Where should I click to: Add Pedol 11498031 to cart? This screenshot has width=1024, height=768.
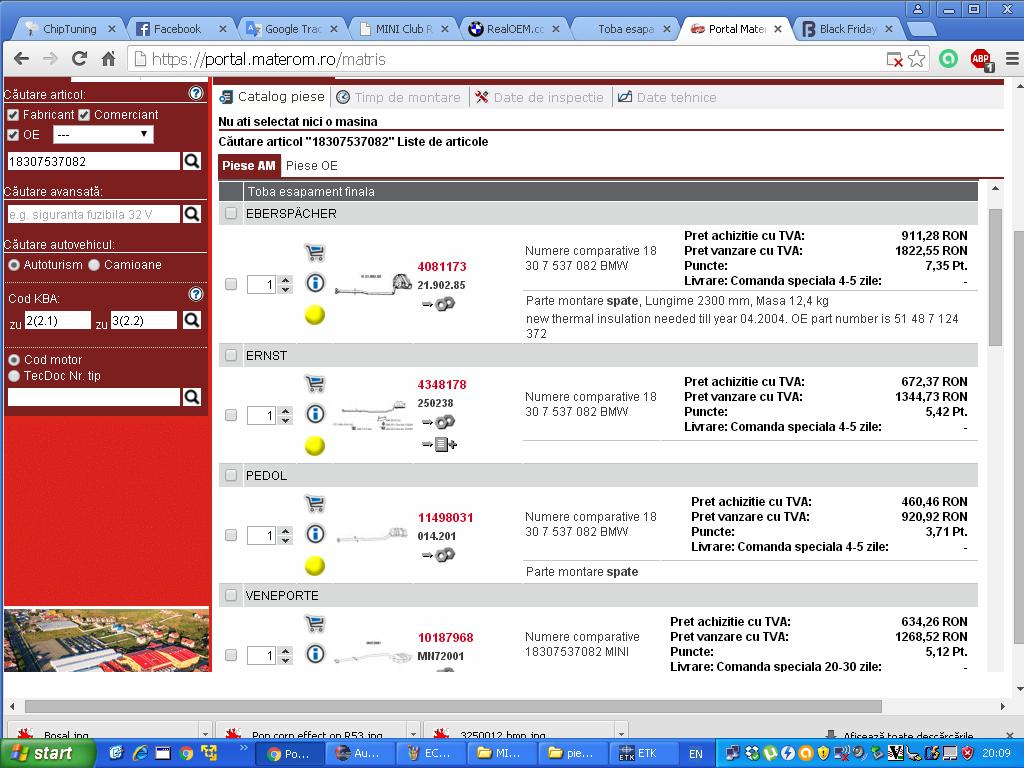click(x=314, y=504)
